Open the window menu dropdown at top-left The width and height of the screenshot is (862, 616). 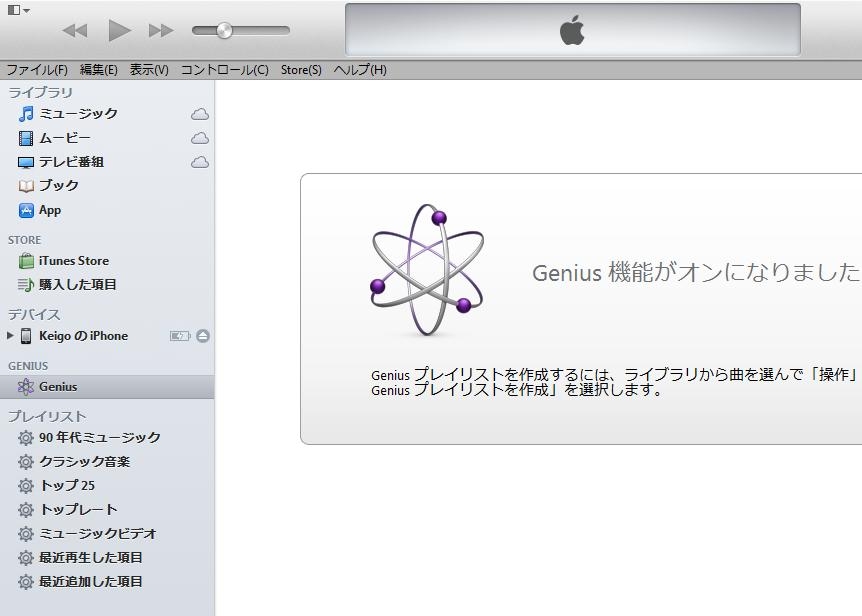pyautogui.click(x=19, y=10)
